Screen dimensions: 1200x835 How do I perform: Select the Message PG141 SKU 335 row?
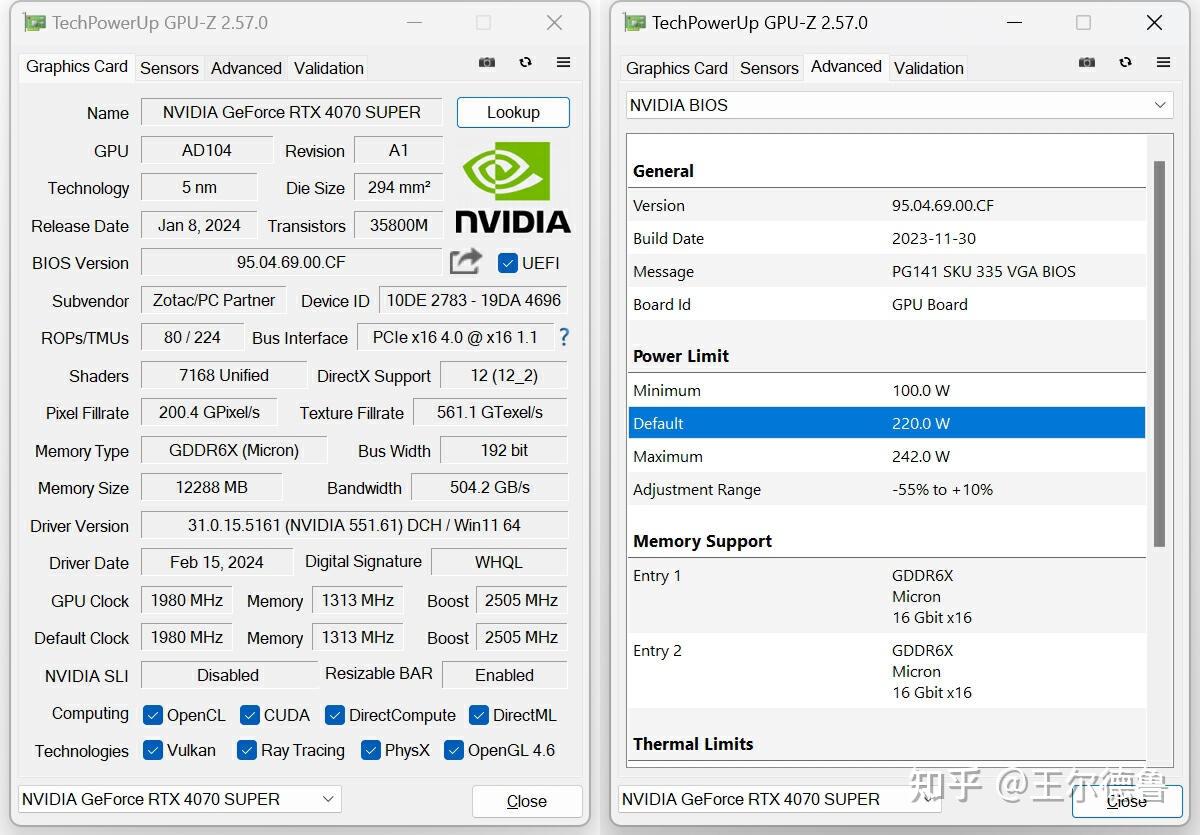(x=887, y=271)
